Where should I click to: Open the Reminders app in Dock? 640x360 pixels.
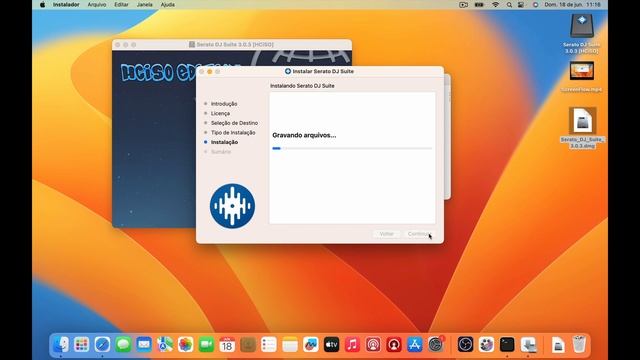(x=269, y=344)
